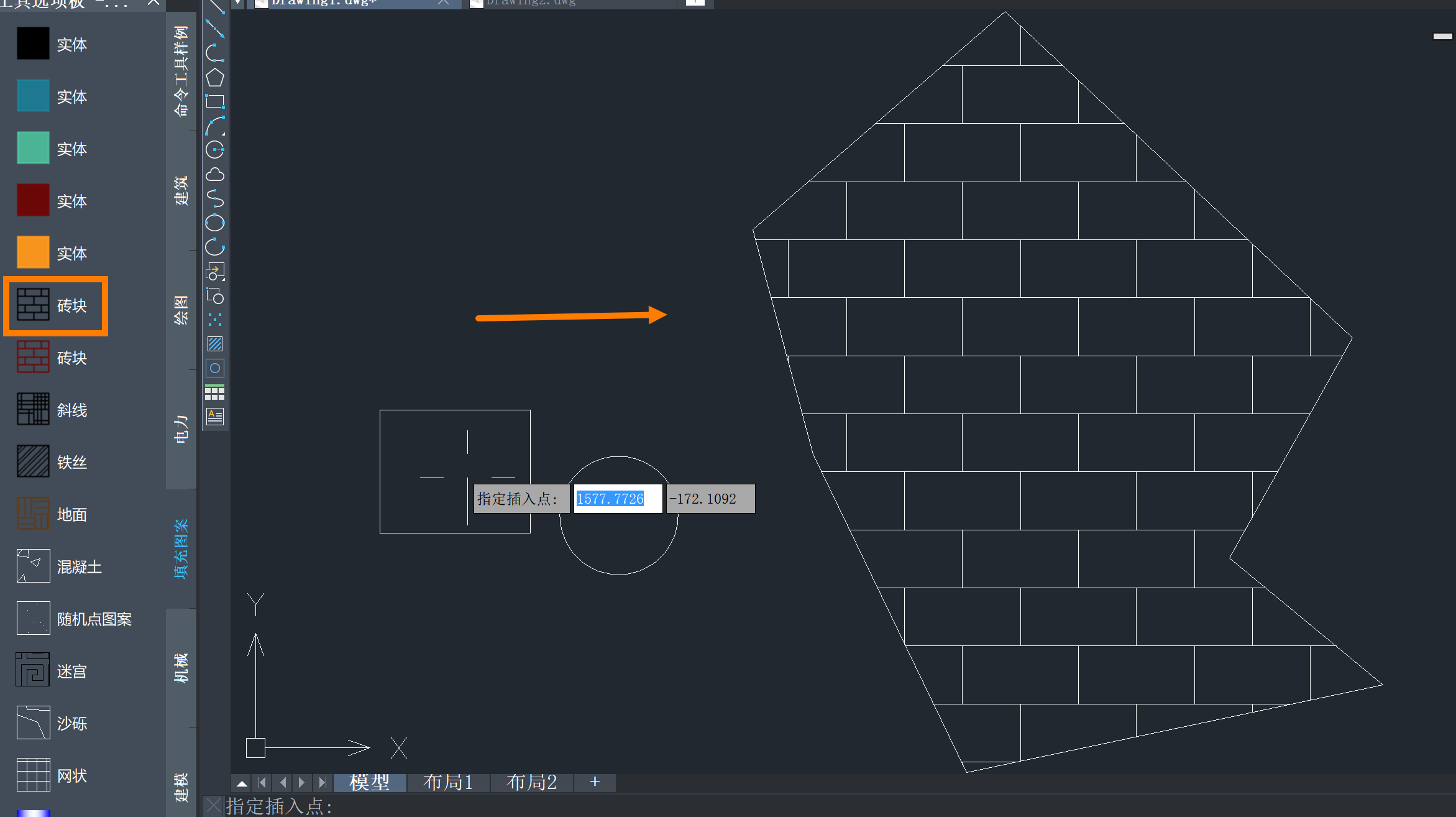Choose the orange 实体 solid fill swatch
Image resolution: width=1456 pixels, height=817 pixels.
coord(33,252)
